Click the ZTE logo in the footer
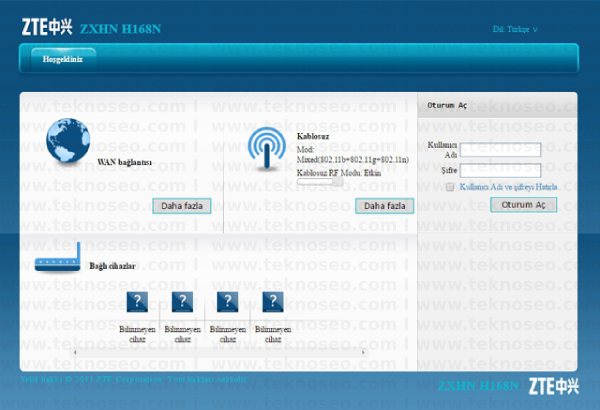 click(x=554, y=386)
